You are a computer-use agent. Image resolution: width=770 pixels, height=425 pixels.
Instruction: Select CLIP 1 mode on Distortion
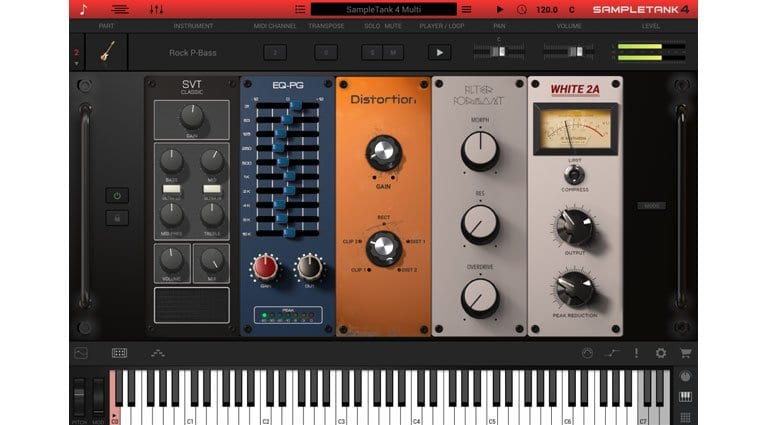tap(361, 270)
